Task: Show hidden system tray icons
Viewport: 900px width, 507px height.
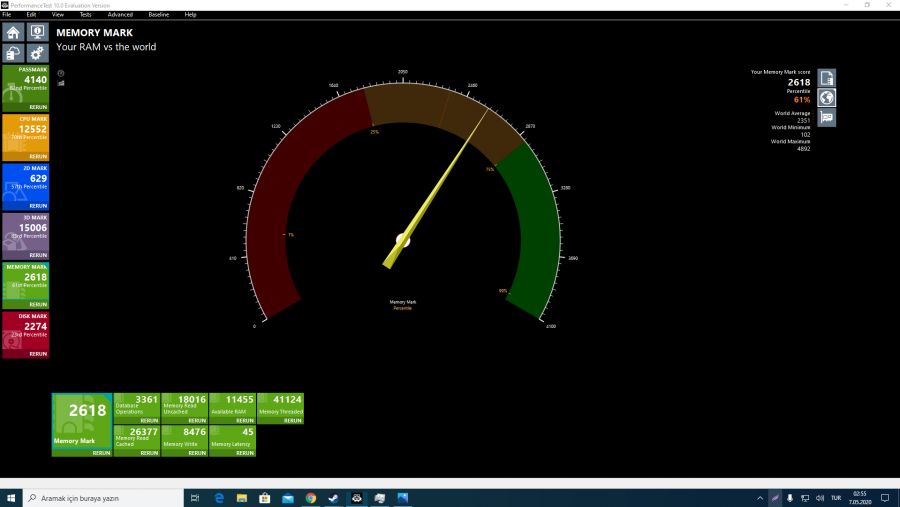Action: [760, 498]
